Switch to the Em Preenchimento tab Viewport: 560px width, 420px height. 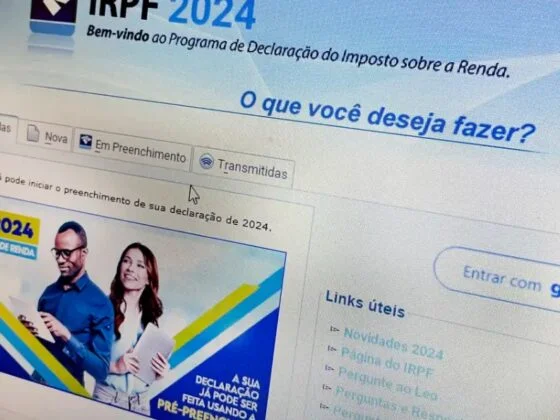click(132, 151)
